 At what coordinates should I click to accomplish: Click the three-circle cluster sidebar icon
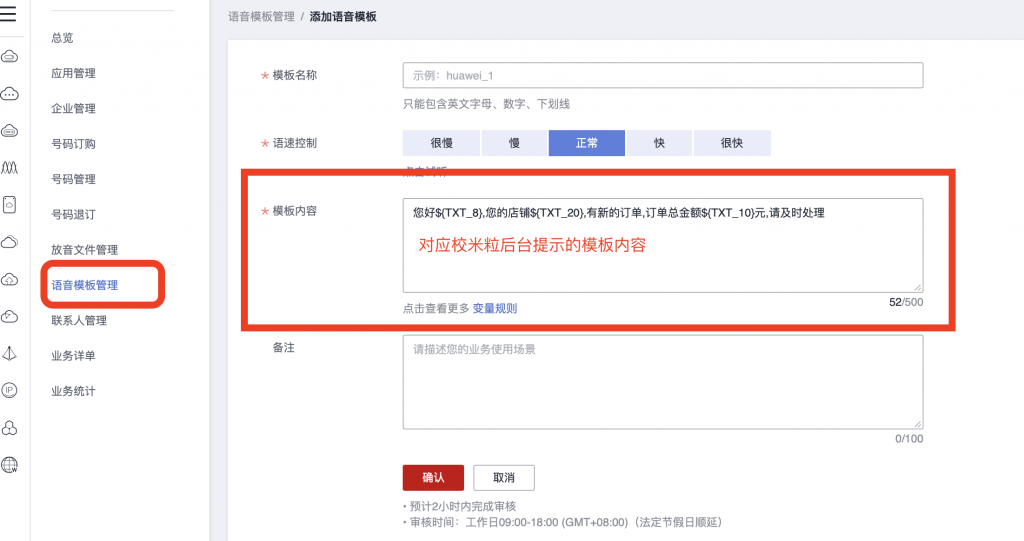click(x=9, y=428)
